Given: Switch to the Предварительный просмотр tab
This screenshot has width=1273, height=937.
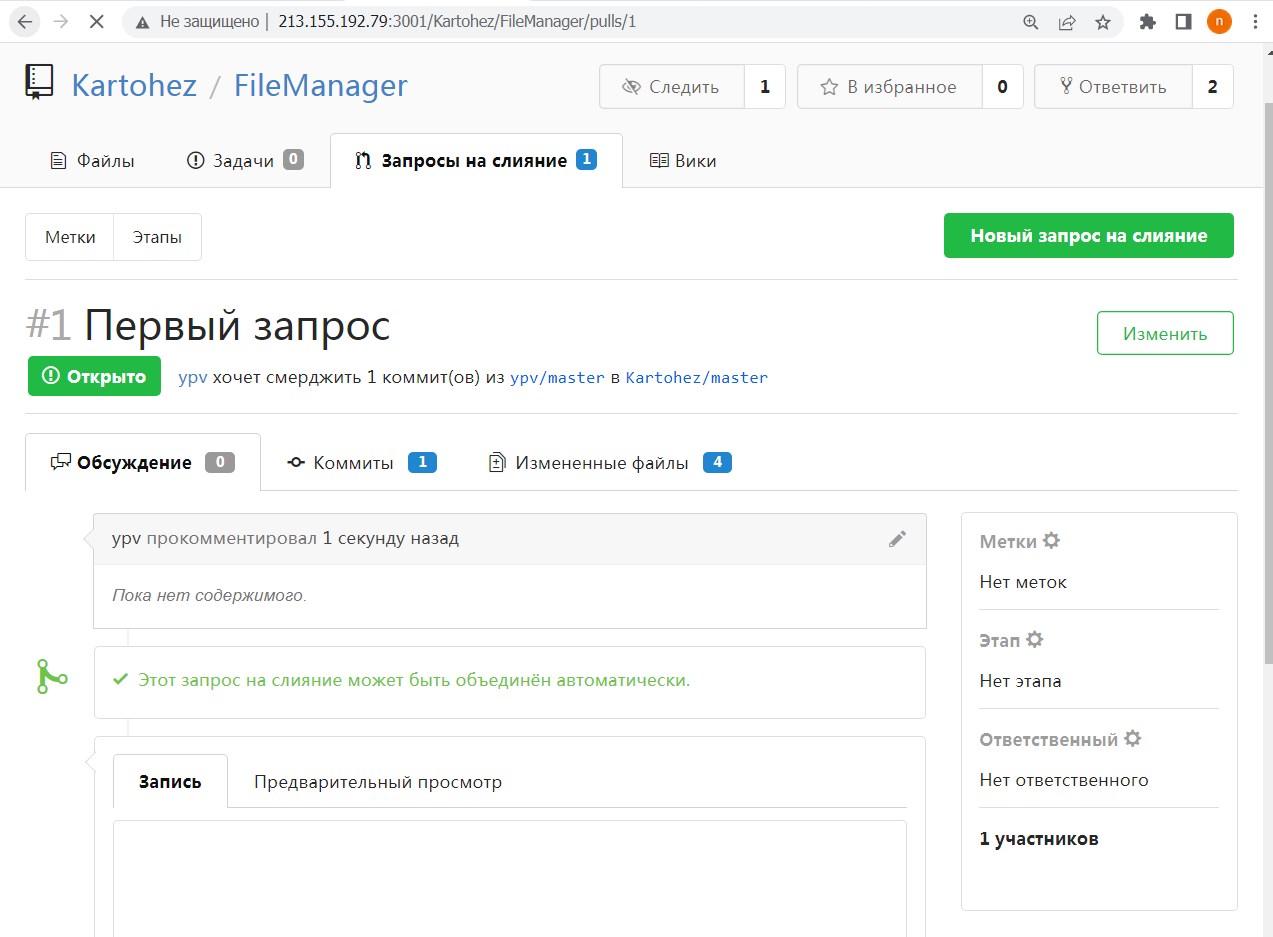Looking at the screenshot, I should tap(378, 781).
